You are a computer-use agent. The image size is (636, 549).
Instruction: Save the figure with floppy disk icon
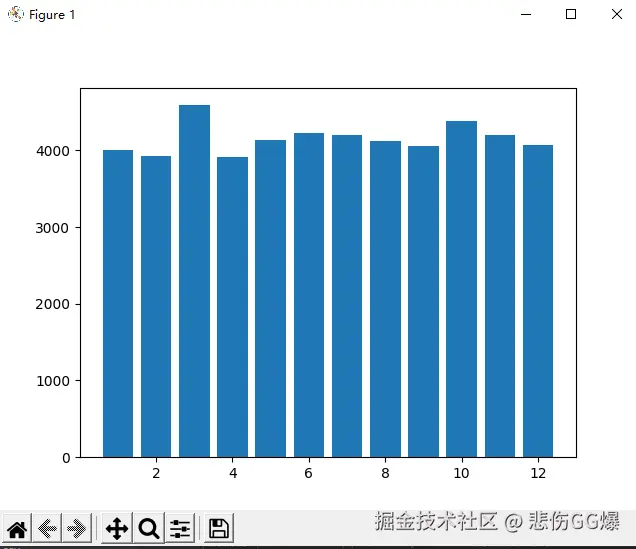(219, 528)
